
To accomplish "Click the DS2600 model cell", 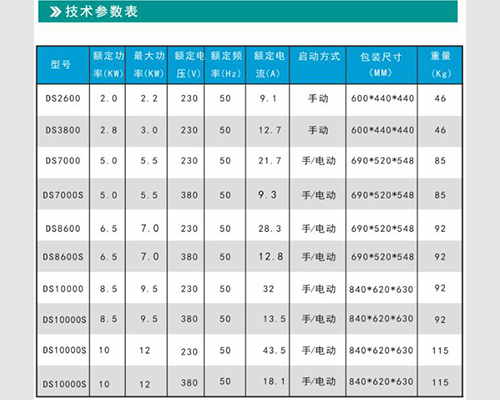I will tap(63, 99).
